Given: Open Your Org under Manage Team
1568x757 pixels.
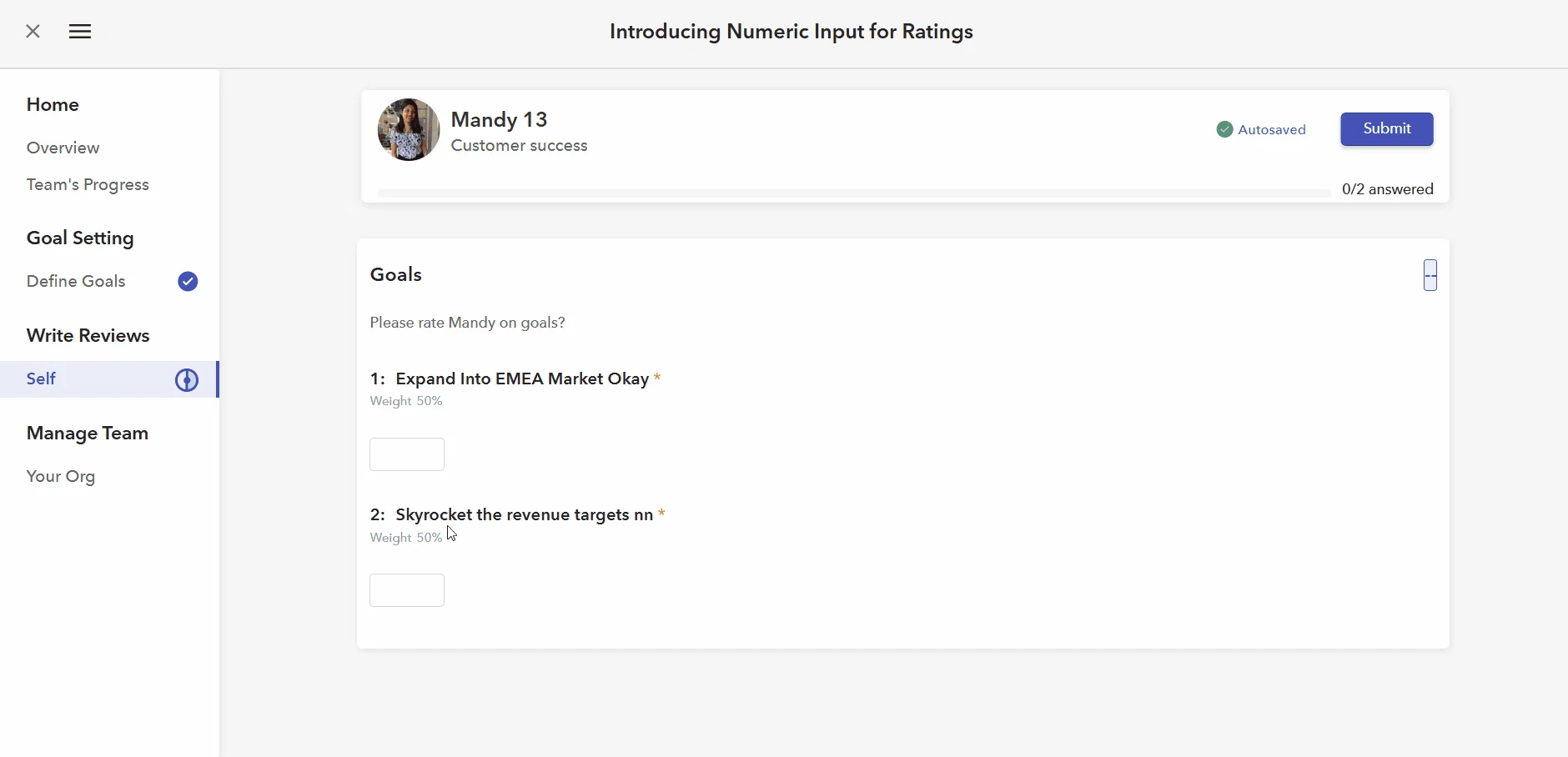Looking at the screenshot, I should click(x=61, y=476).
